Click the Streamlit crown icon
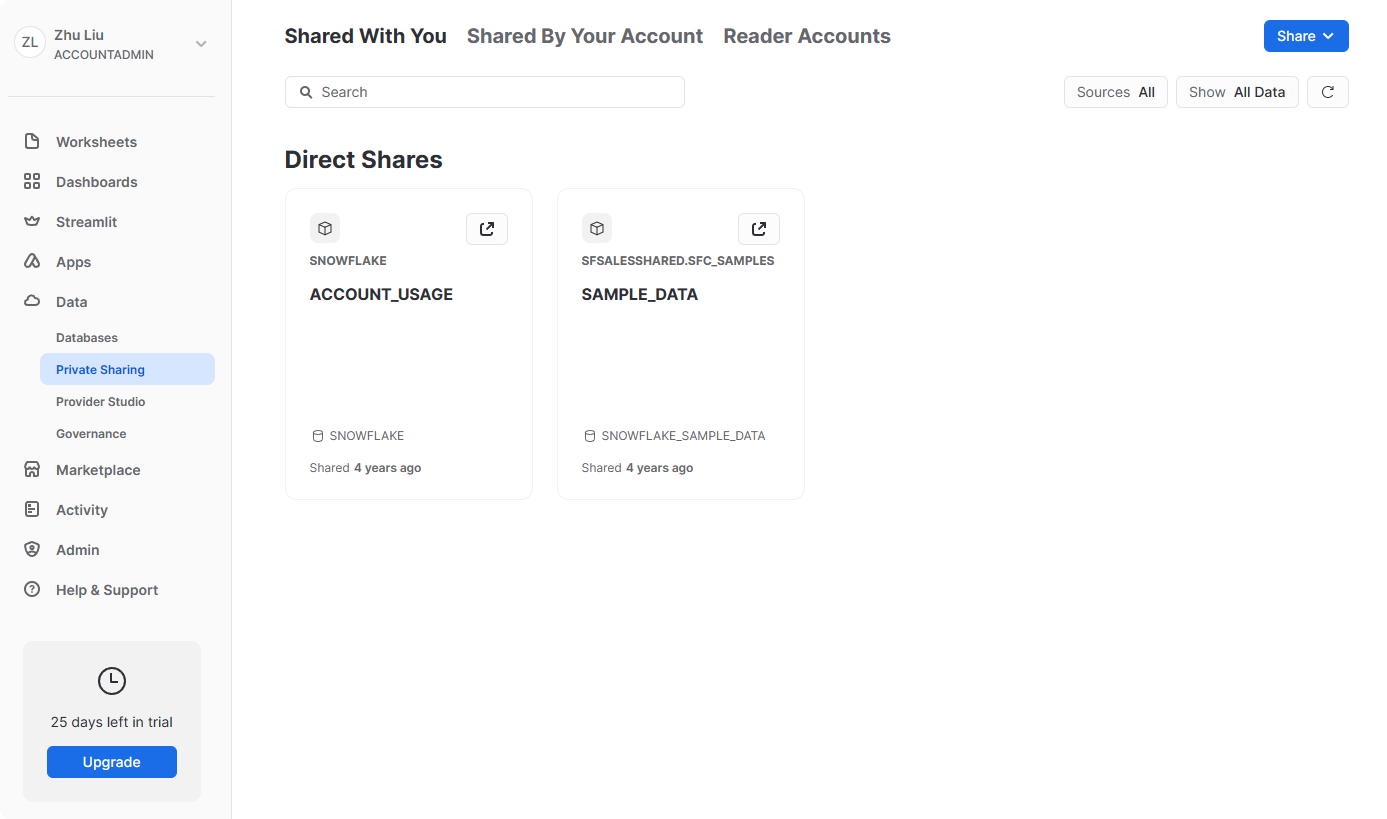 (32, 222)
